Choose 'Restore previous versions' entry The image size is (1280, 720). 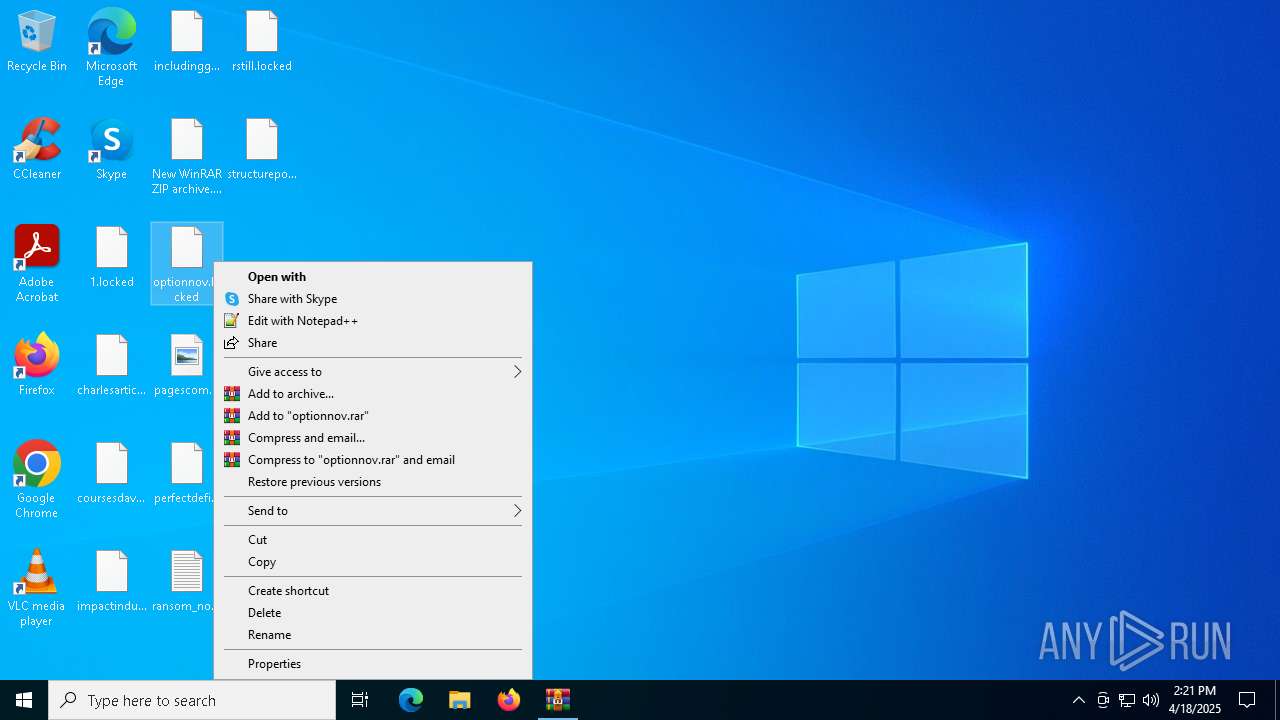pos(373,482)
